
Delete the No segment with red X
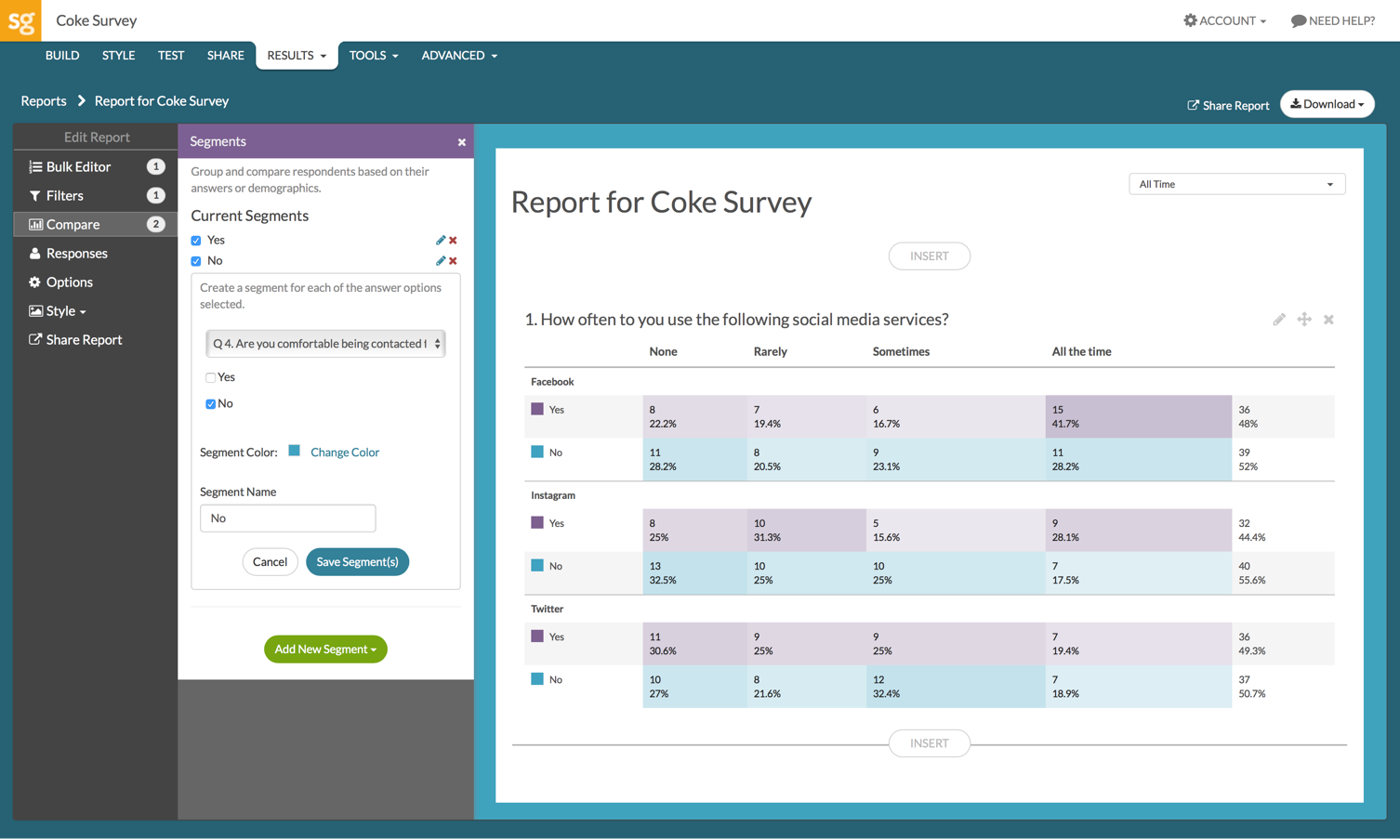point(453,261)
